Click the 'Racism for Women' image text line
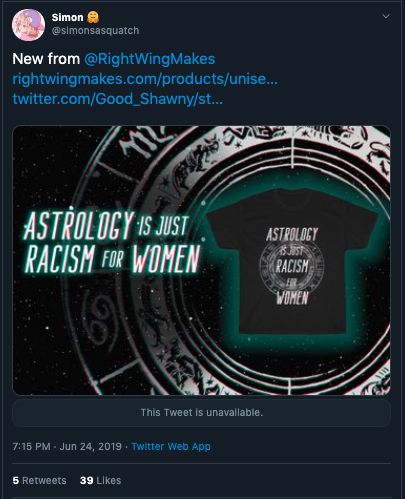The width and height of the screenshot is (405, 499). coord(113,259)
